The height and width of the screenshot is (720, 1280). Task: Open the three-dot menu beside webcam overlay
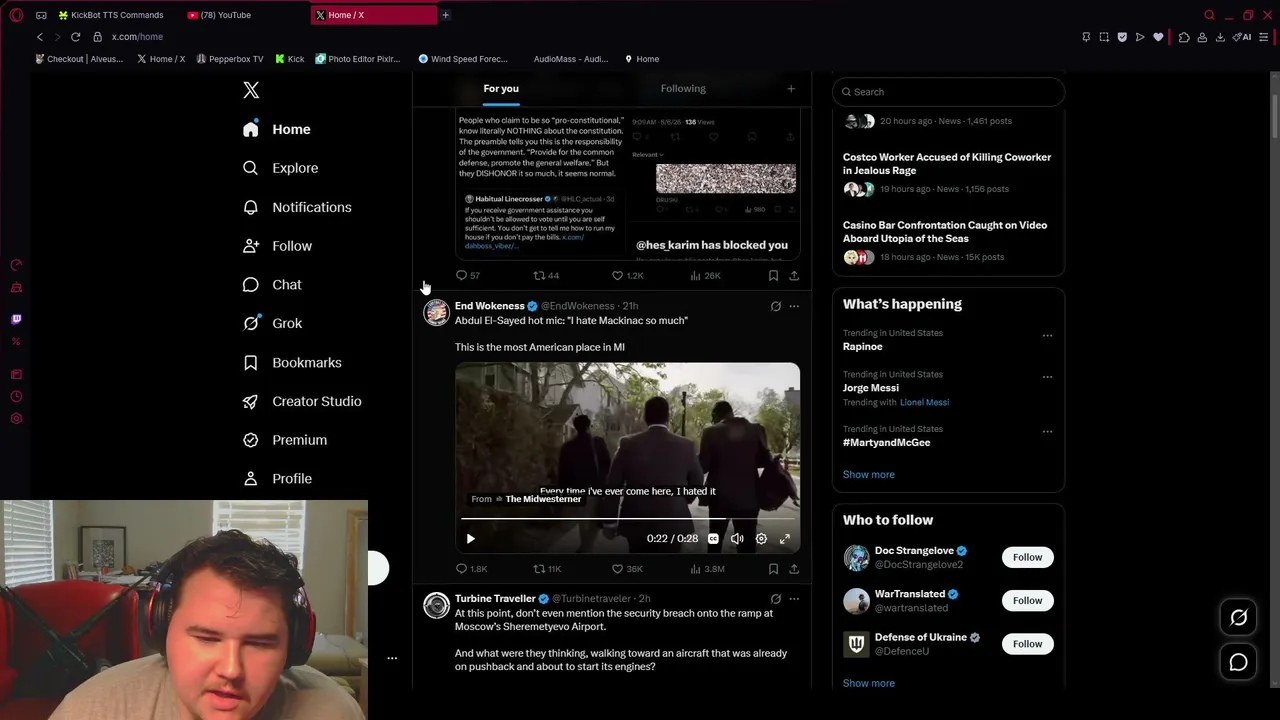pos(392,658)
